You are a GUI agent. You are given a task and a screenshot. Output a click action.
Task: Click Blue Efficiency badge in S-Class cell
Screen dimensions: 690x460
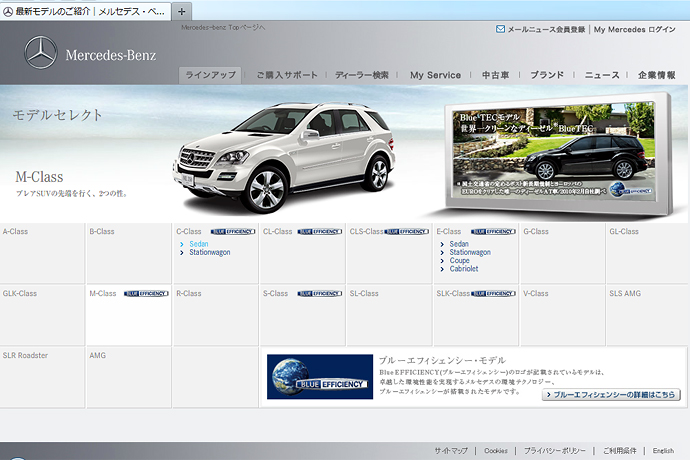[319, 294]
